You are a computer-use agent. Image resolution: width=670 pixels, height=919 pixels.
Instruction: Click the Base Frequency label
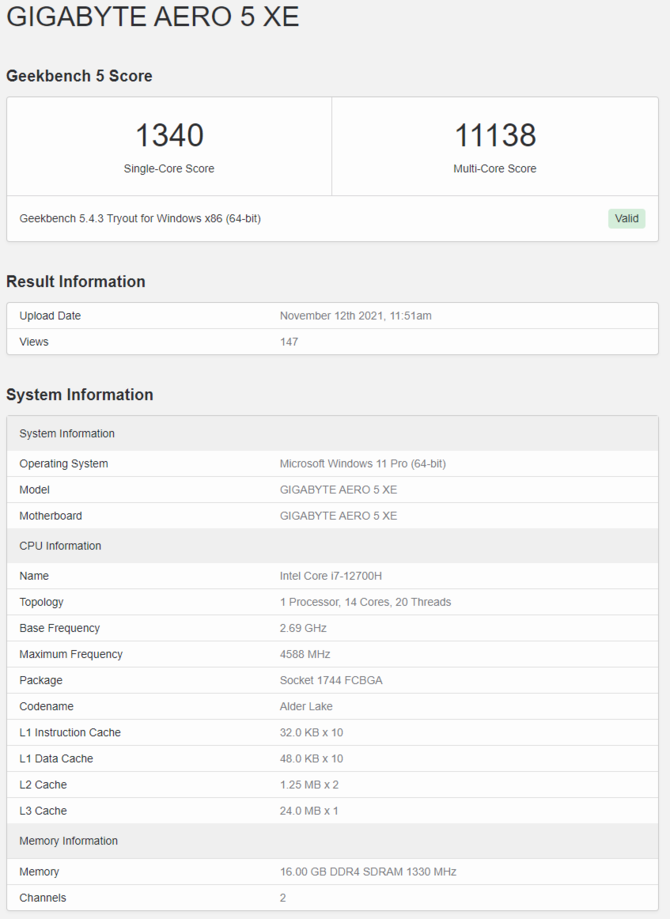point(60,628)
